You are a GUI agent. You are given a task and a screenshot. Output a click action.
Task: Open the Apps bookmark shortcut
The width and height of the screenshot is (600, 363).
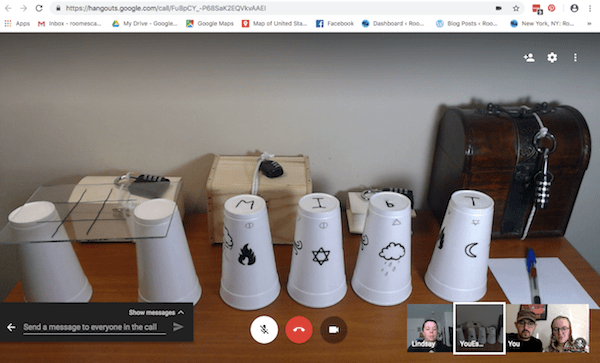coord(17,24)
